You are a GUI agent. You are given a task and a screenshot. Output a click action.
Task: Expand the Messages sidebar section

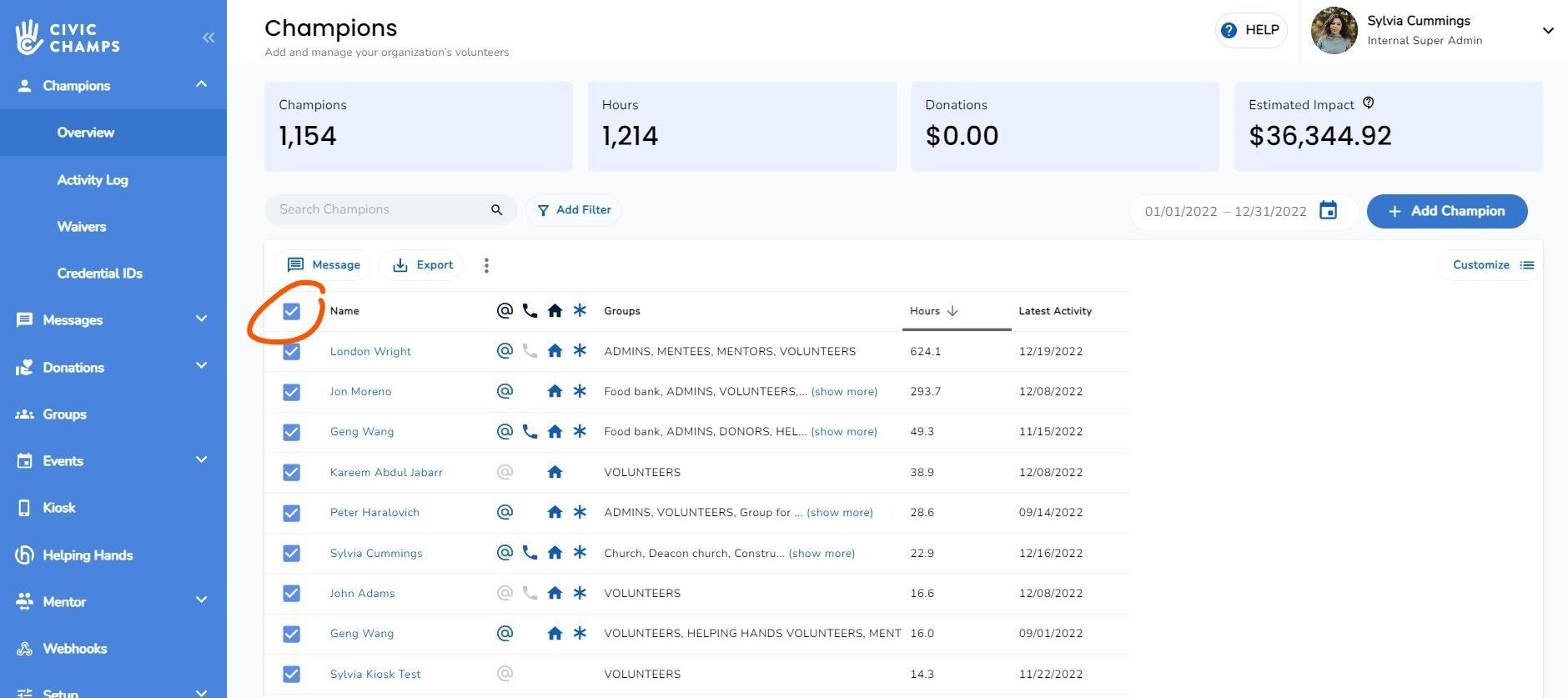point(201,319)
